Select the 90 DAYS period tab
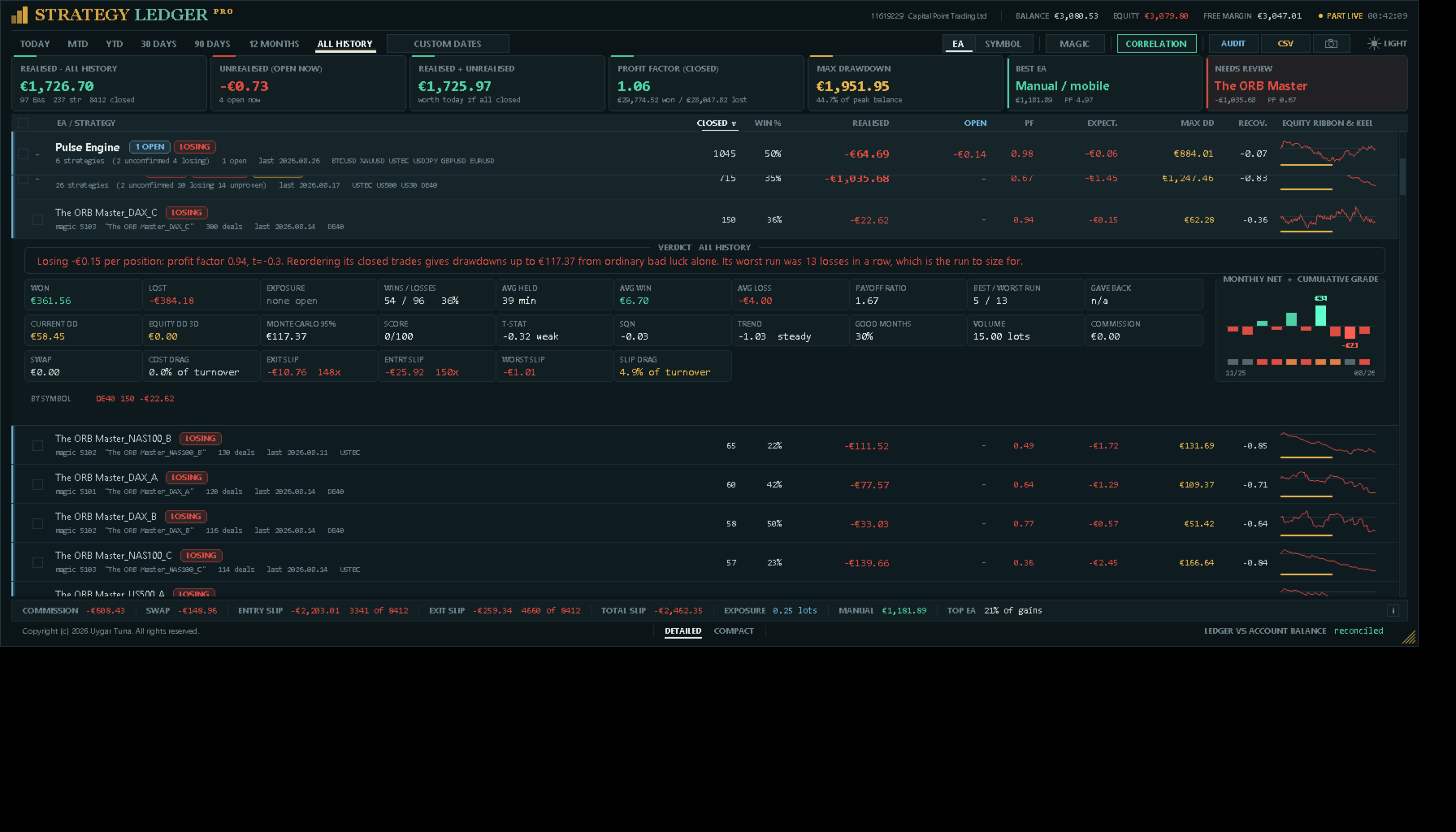Image resolution: width=1456 pixels, height=832 pixels. (212, 44)
